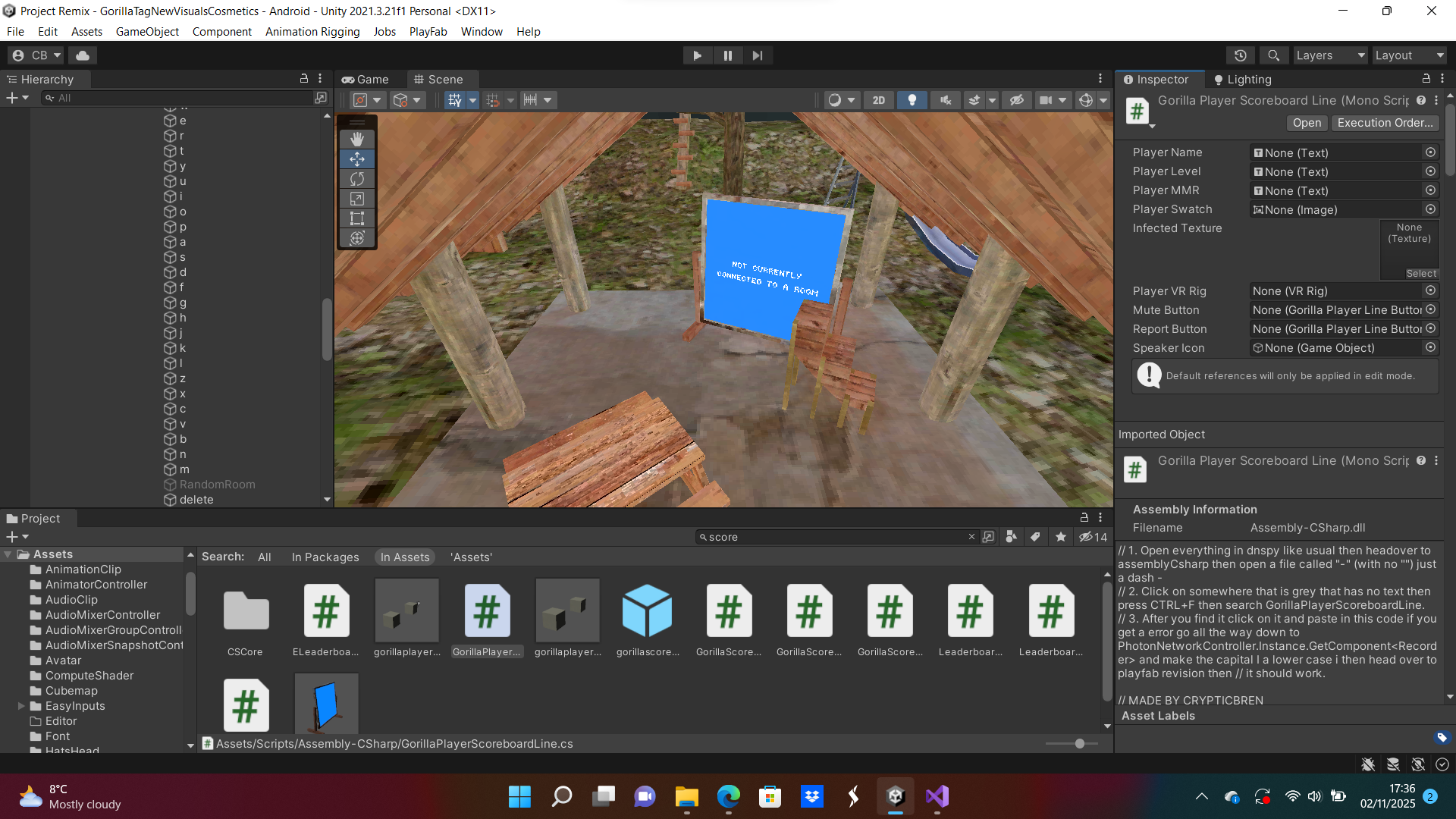Open the Layout dropdown
Viewport: 1456px width, 819px height.
point(1408,55)
